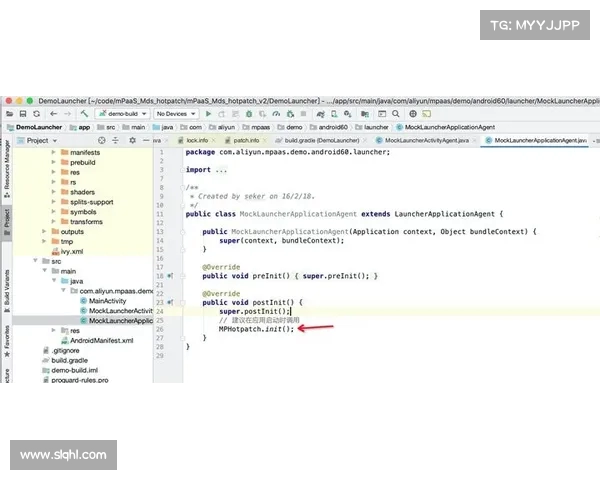Click the Attach Debugger to Process icon
This screenshot has height=480, width=600.
290,114
